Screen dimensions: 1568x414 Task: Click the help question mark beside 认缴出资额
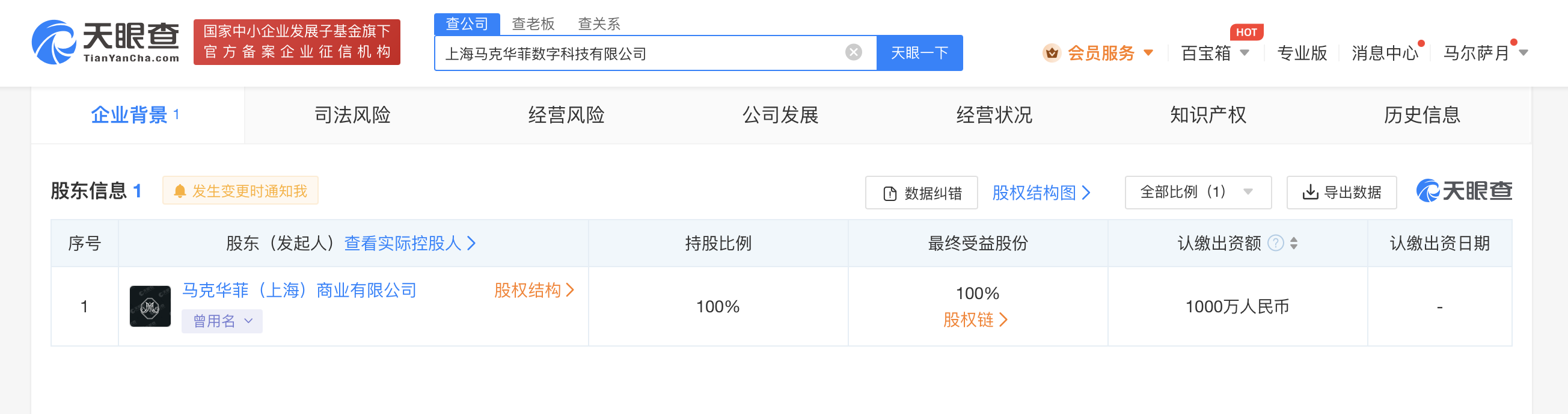click(x=1275, y=244)
